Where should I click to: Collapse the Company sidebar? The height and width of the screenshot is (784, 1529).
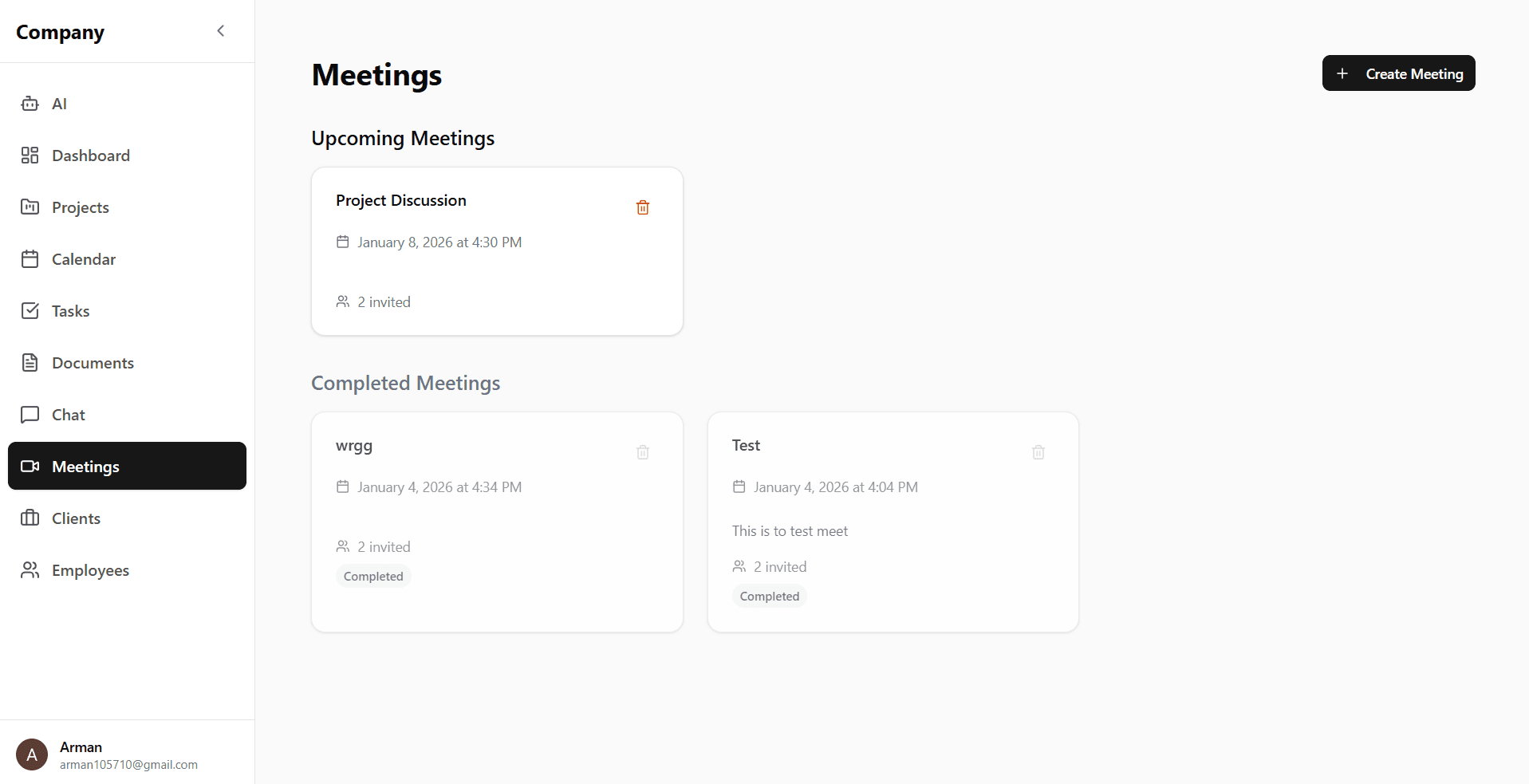220,30
